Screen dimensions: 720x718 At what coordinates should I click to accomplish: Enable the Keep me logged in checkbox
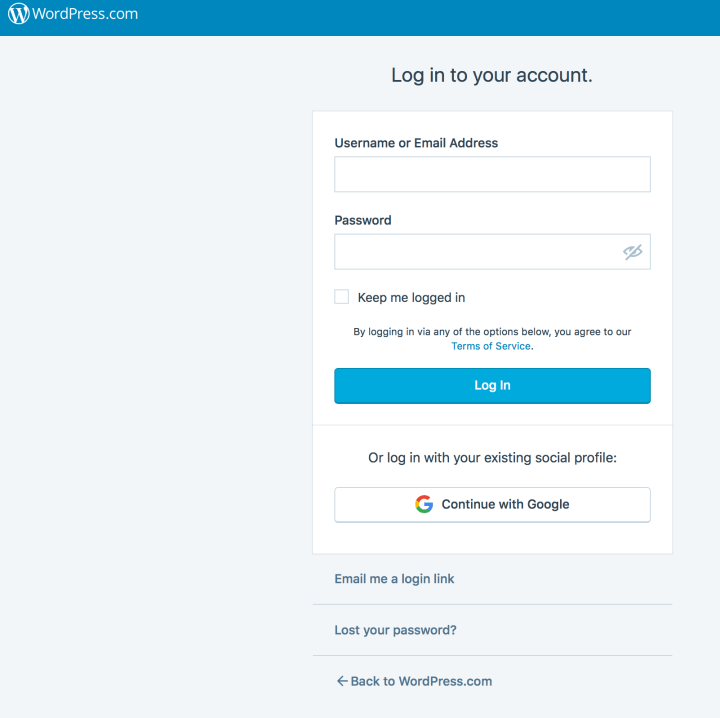[x=342, y=297]
